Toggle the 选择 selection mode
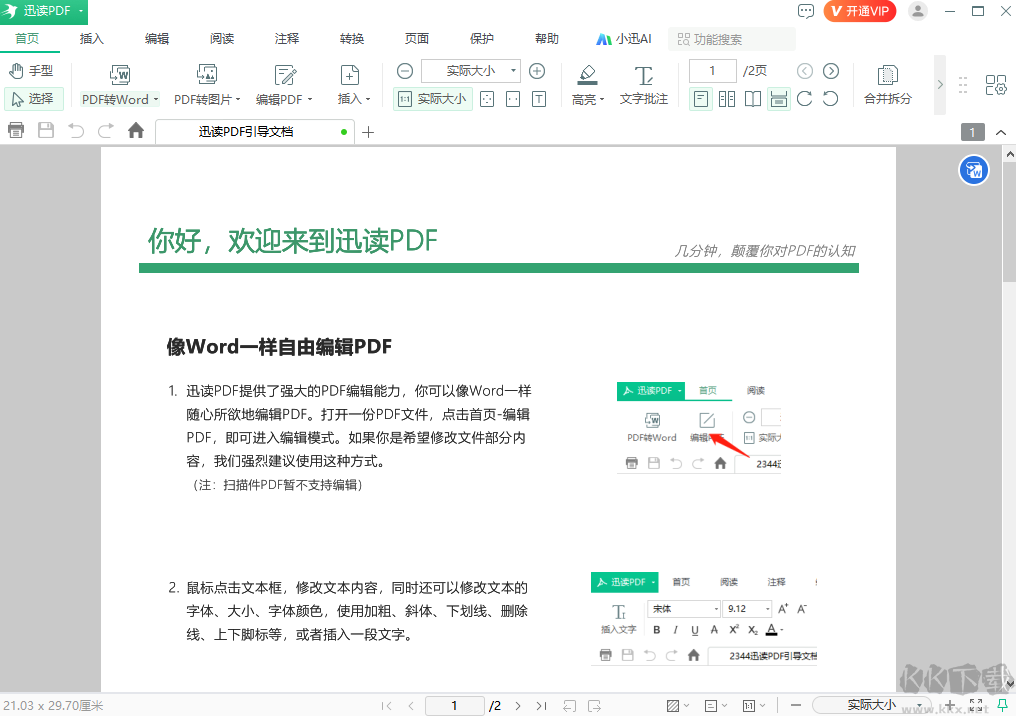Image resolution: width=1016 pixels, height=716 pixels. point(32,99)
